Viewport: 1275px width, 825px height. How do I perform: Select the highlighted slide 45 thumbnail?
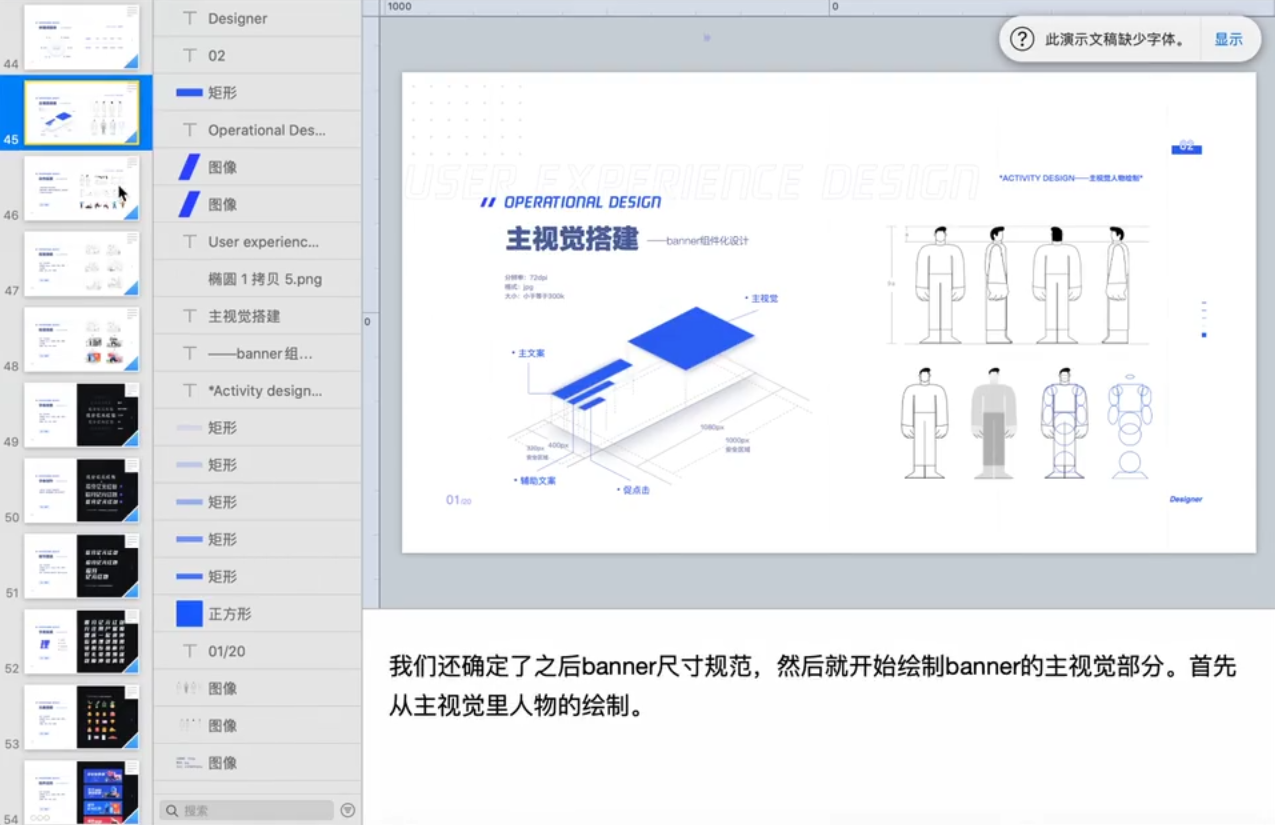coord(82,113)
